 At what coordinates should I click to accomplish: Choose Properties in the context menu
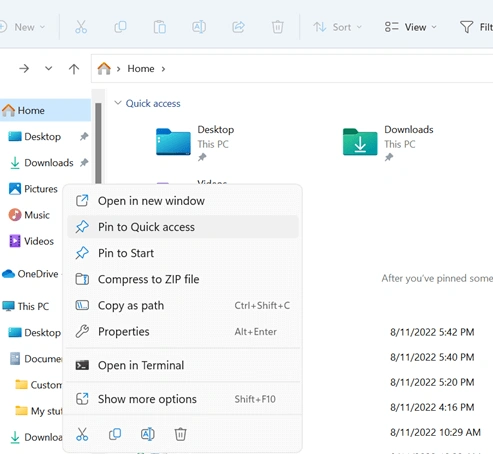tap(183, 331)
